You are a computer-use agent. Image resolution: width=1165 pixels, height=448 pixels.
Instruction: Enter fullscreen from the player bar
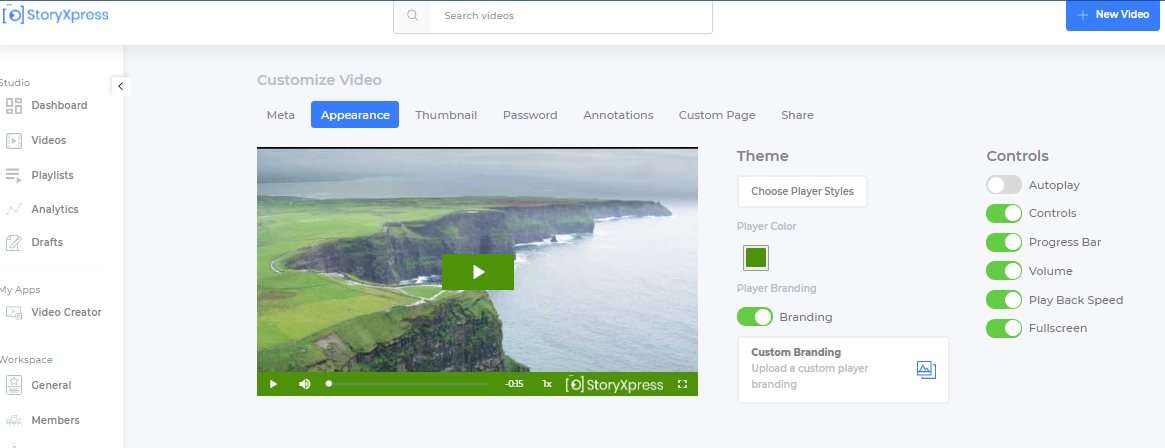682,384
